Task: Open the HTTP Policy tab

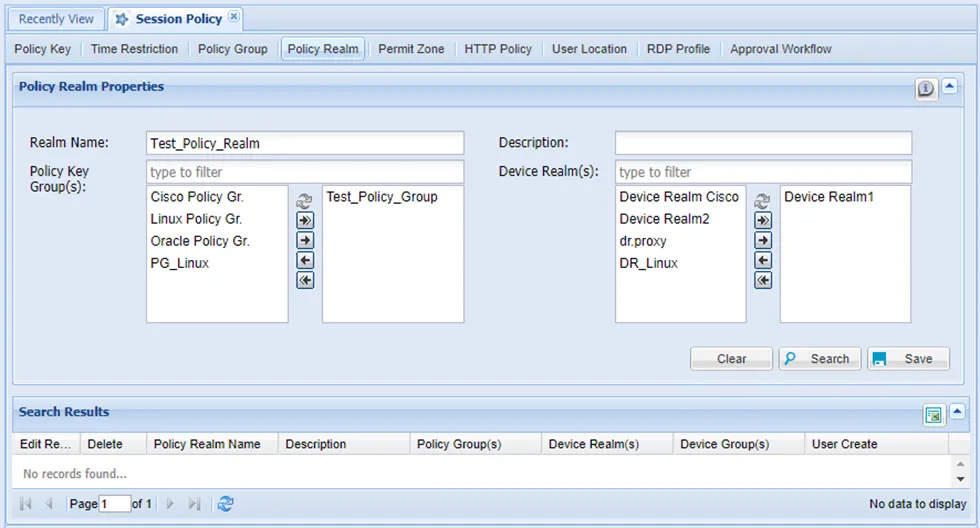Action: click(x=498, y=49)
